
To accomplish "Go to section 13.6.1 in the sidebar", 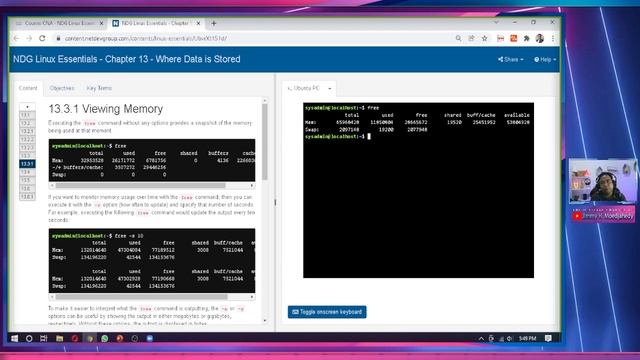I will pos(27,197).
